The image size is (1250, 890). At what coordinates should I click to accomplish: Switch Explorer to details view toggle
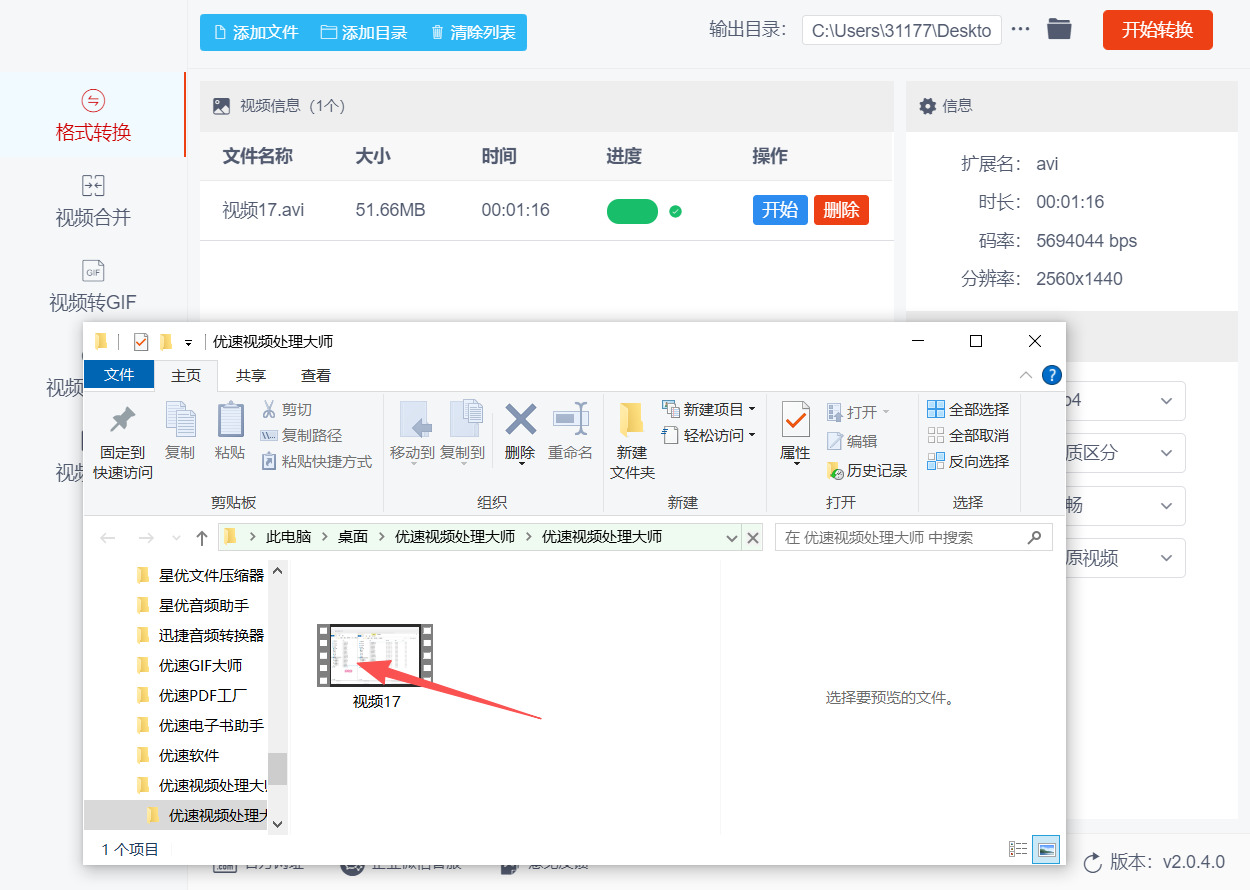(1018, 849)
